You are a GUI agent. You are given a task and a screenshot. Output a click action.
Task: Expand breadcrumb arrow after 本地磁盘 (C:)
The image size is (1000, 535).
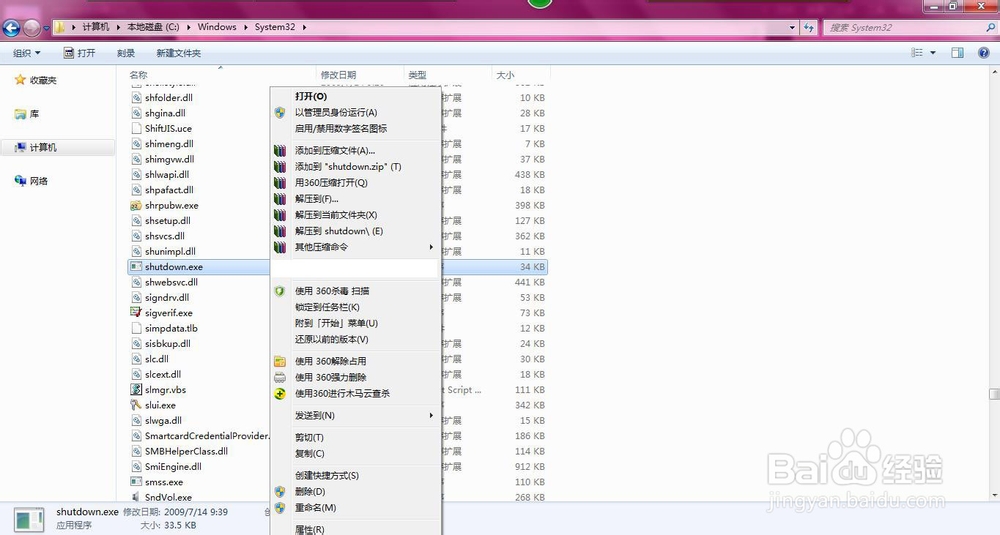(x=188, y=27)
